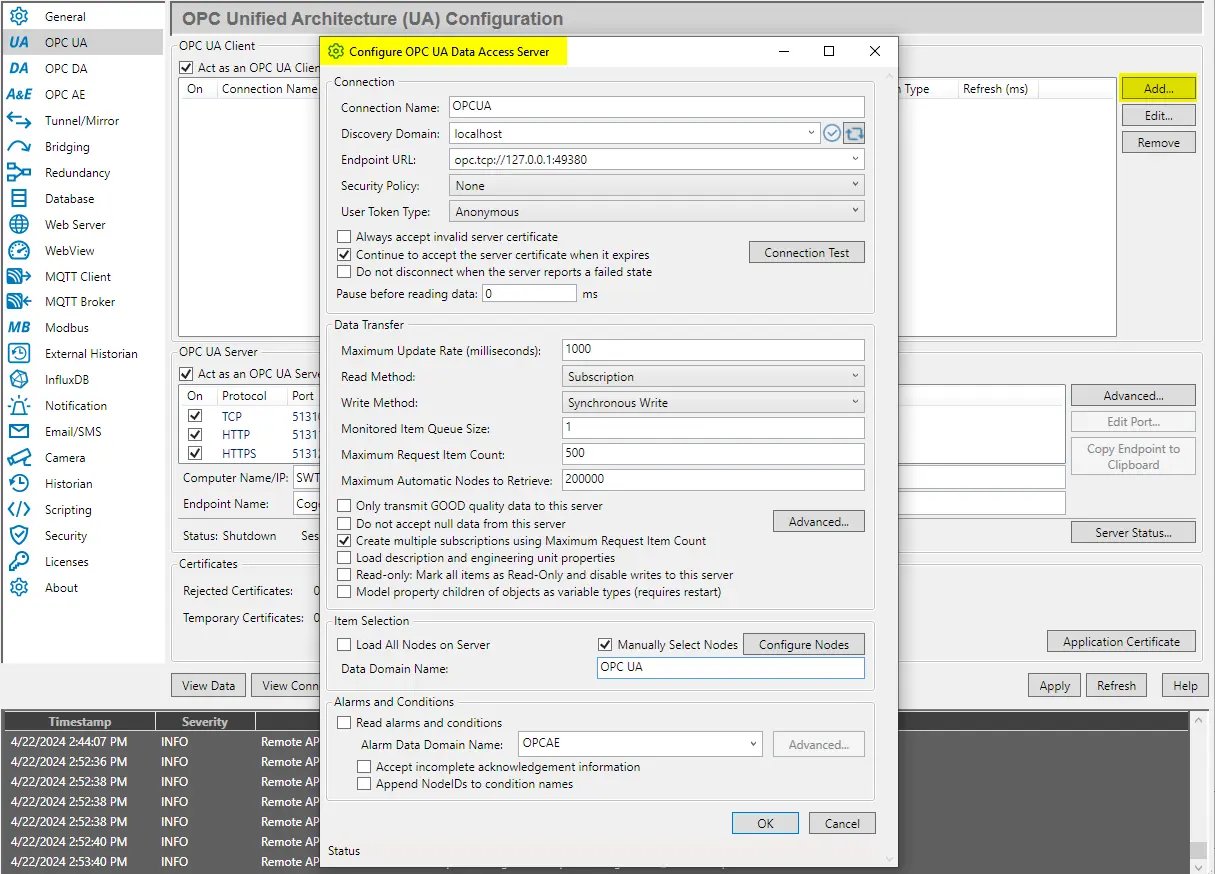The height and width of the screenshot is (874, 1215).
Task: Open the Read Method dropdown
Action: click(x=711, y=376)
